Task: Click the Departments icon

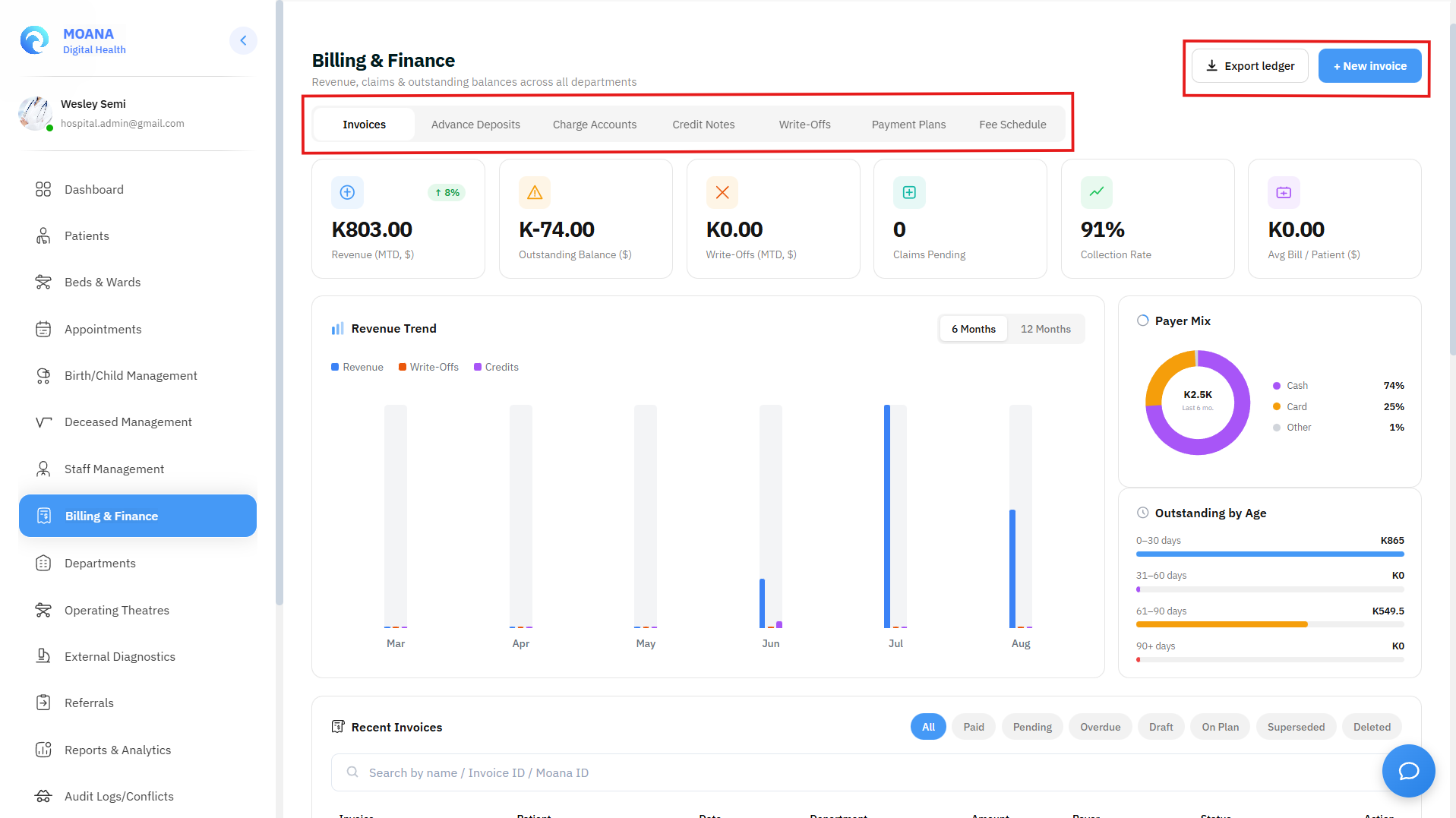Action: pos(43,563)
